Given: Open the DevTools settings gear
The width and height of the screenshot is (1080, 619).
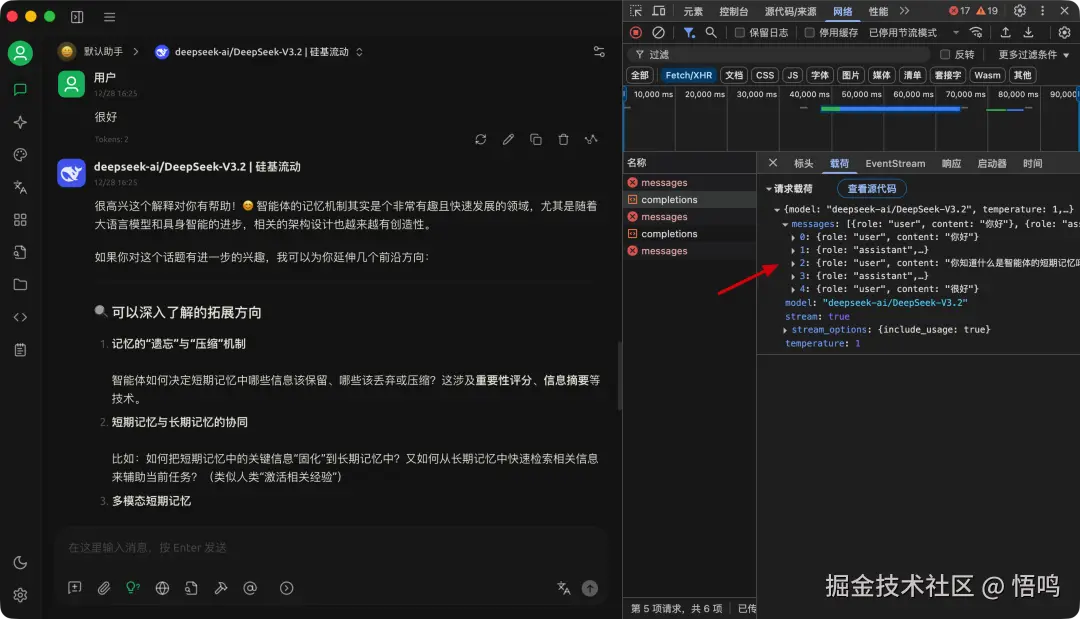Looking at the screenshot, I should pos(1019,11).
